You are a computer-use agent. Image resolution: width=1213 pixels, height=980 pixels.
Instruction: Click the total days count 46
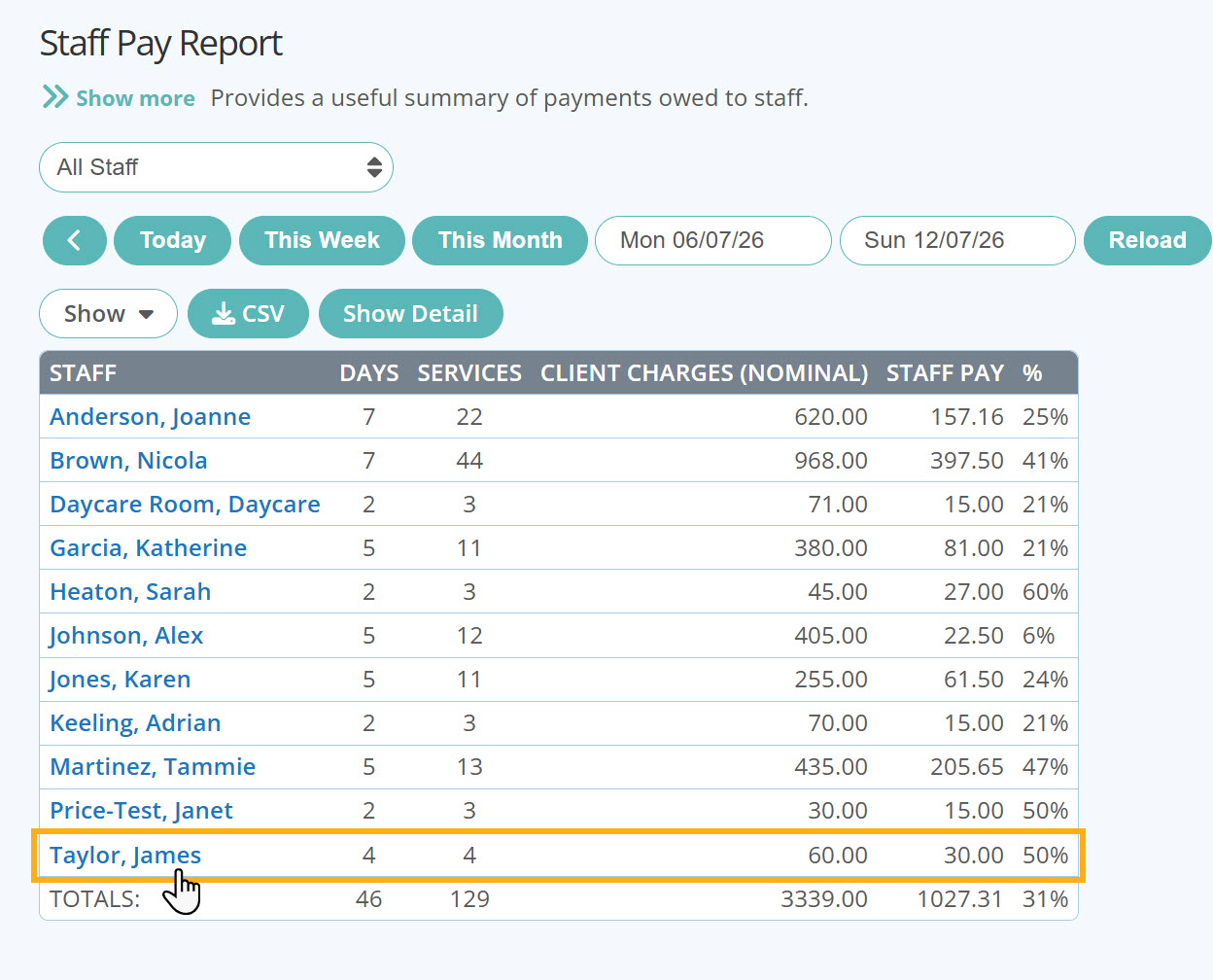point(368,899)
